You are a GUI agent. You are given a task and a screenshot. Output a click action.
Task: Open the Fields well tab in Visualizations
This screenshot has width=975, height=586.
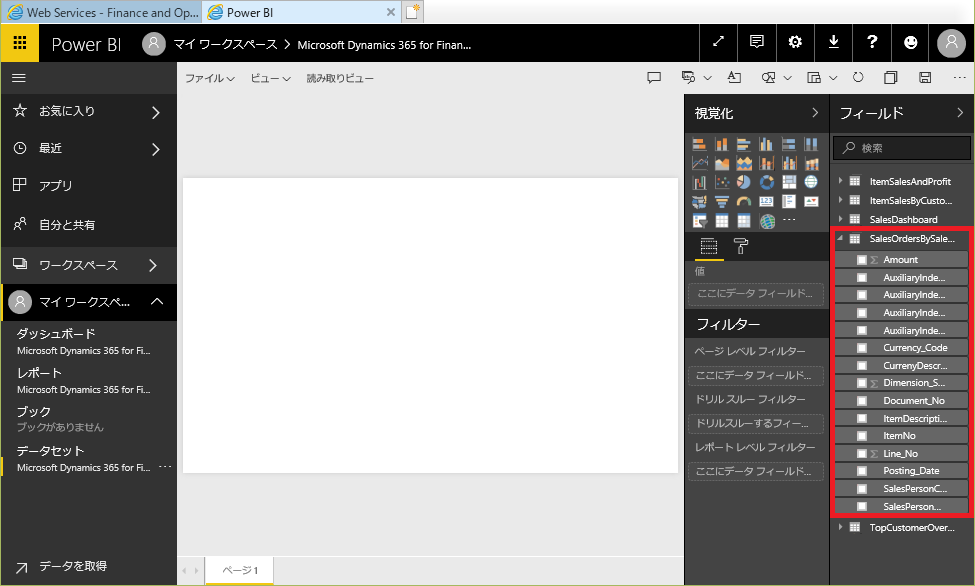[709, 246]
